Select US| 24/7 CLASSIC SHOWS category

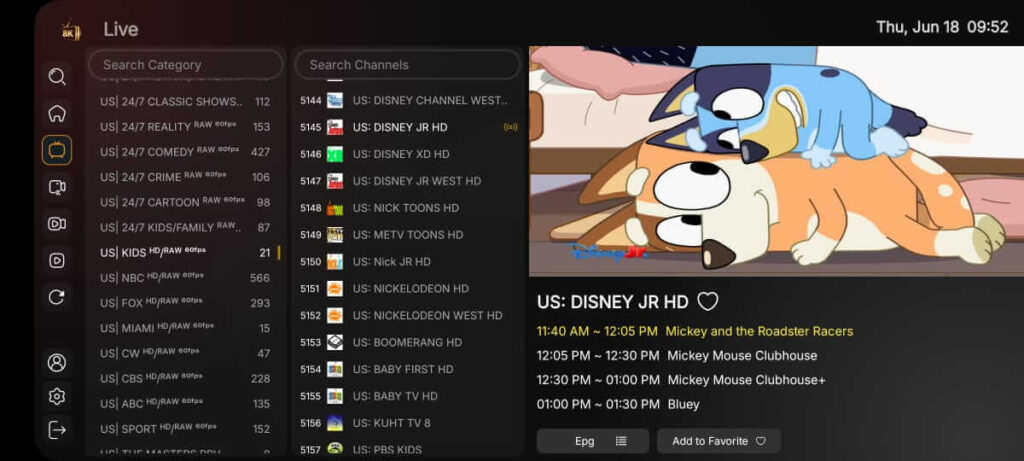pyautogui.click(x=185, y=102)
